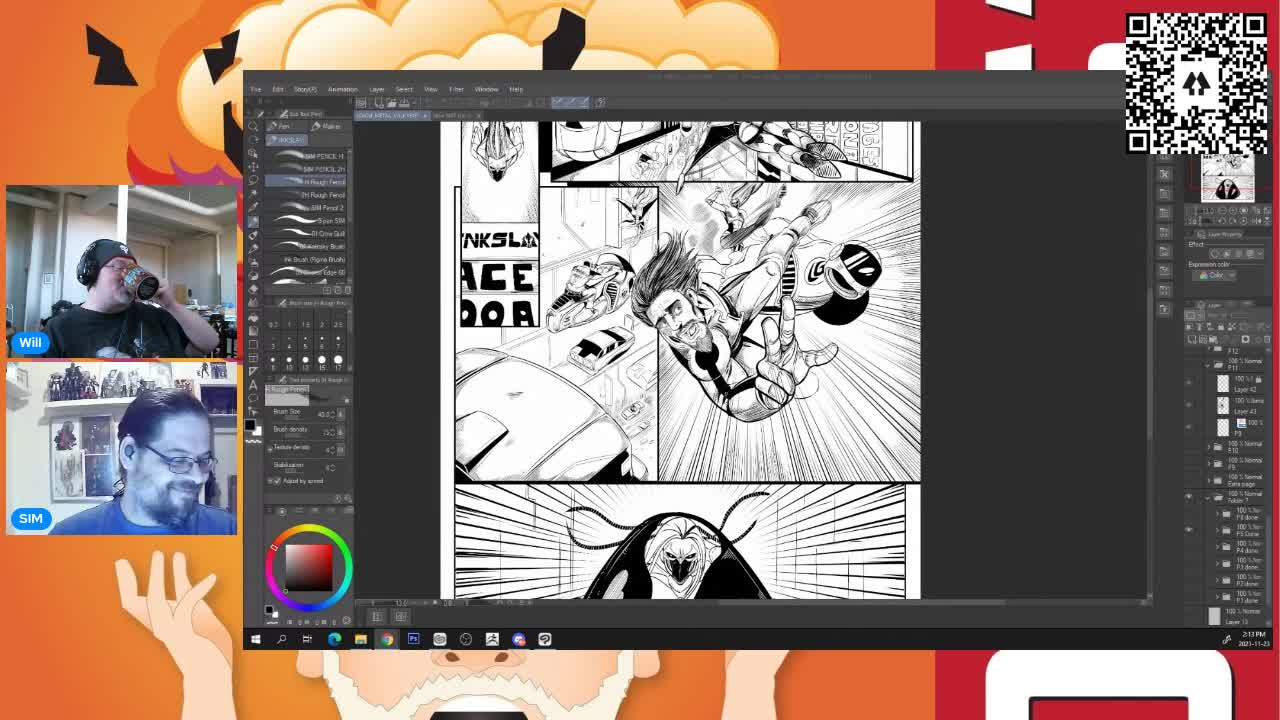Screen dimensions: 1280x720
Task: Expand the Extra page folder
Action: click(1209, 480)
